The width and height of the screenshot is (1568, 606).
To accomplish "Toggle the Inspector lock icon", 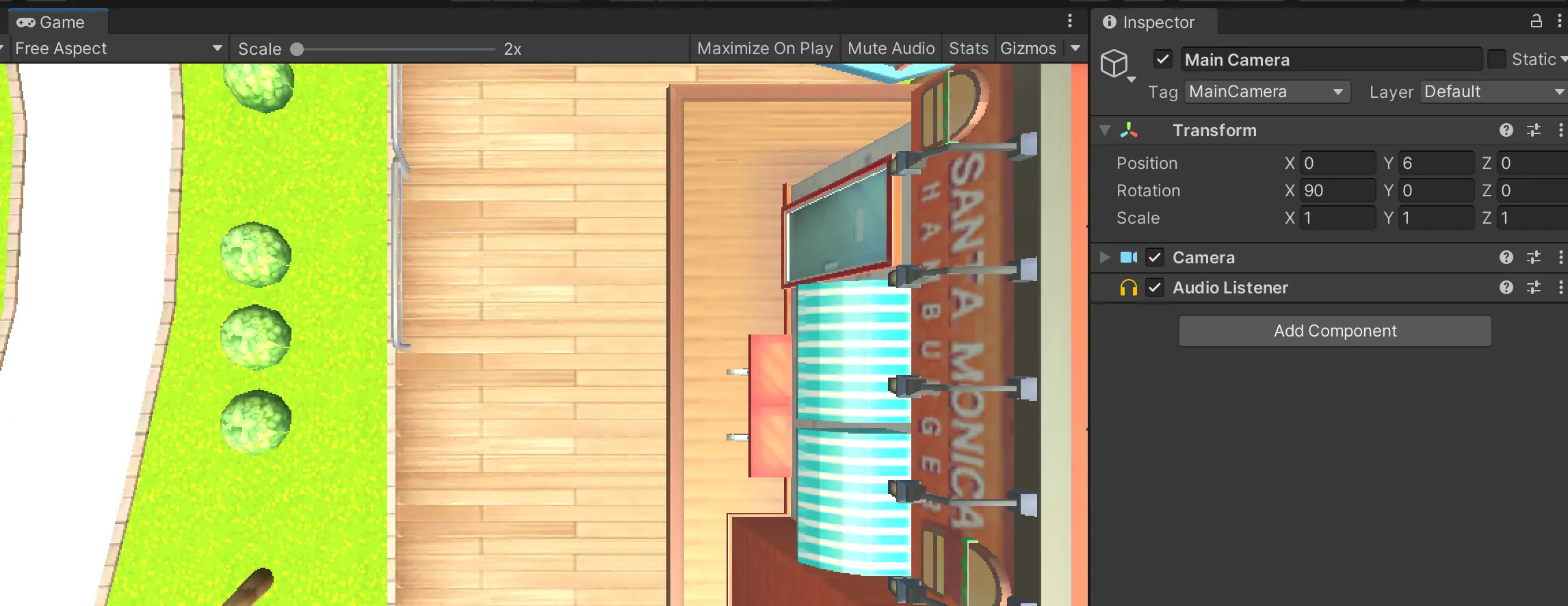I will pyautogui.click(x=1537, y=21).
